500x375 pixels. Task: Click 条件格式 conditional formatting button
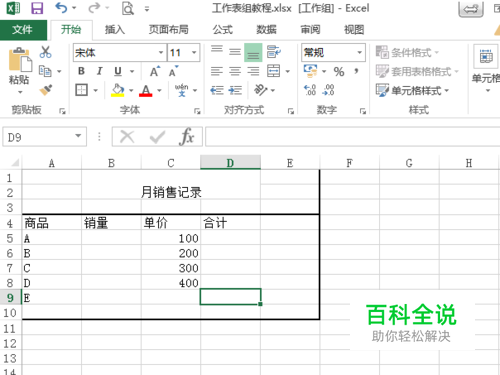[x=407, y=52]
